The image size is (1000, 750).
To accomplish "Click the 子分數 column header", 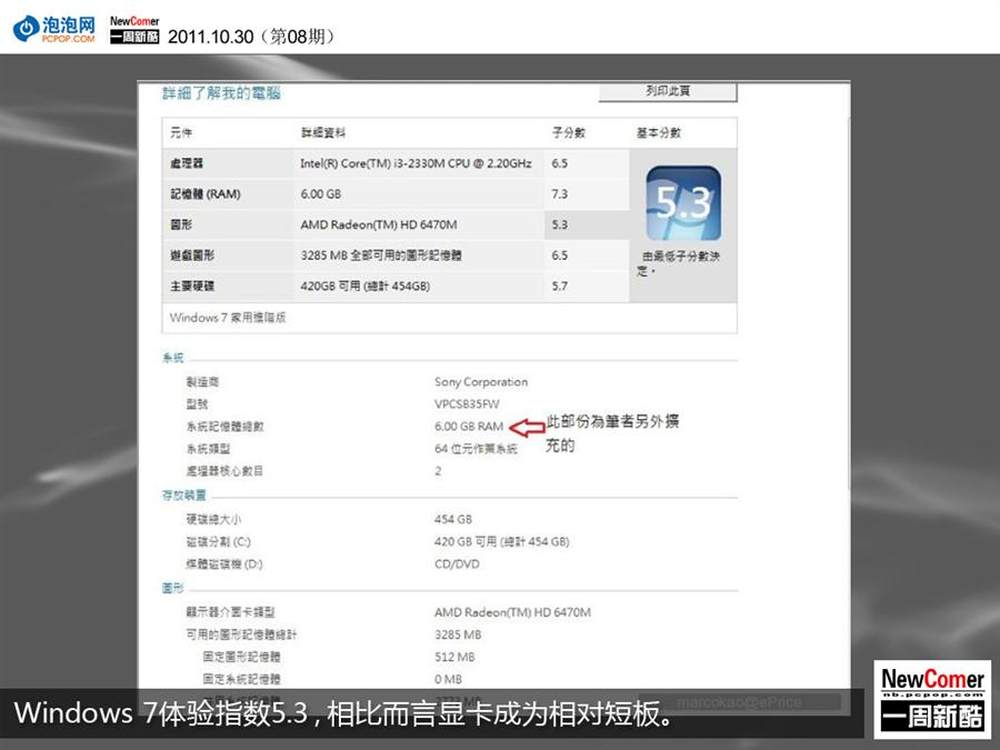I will [x=568, y=133].
